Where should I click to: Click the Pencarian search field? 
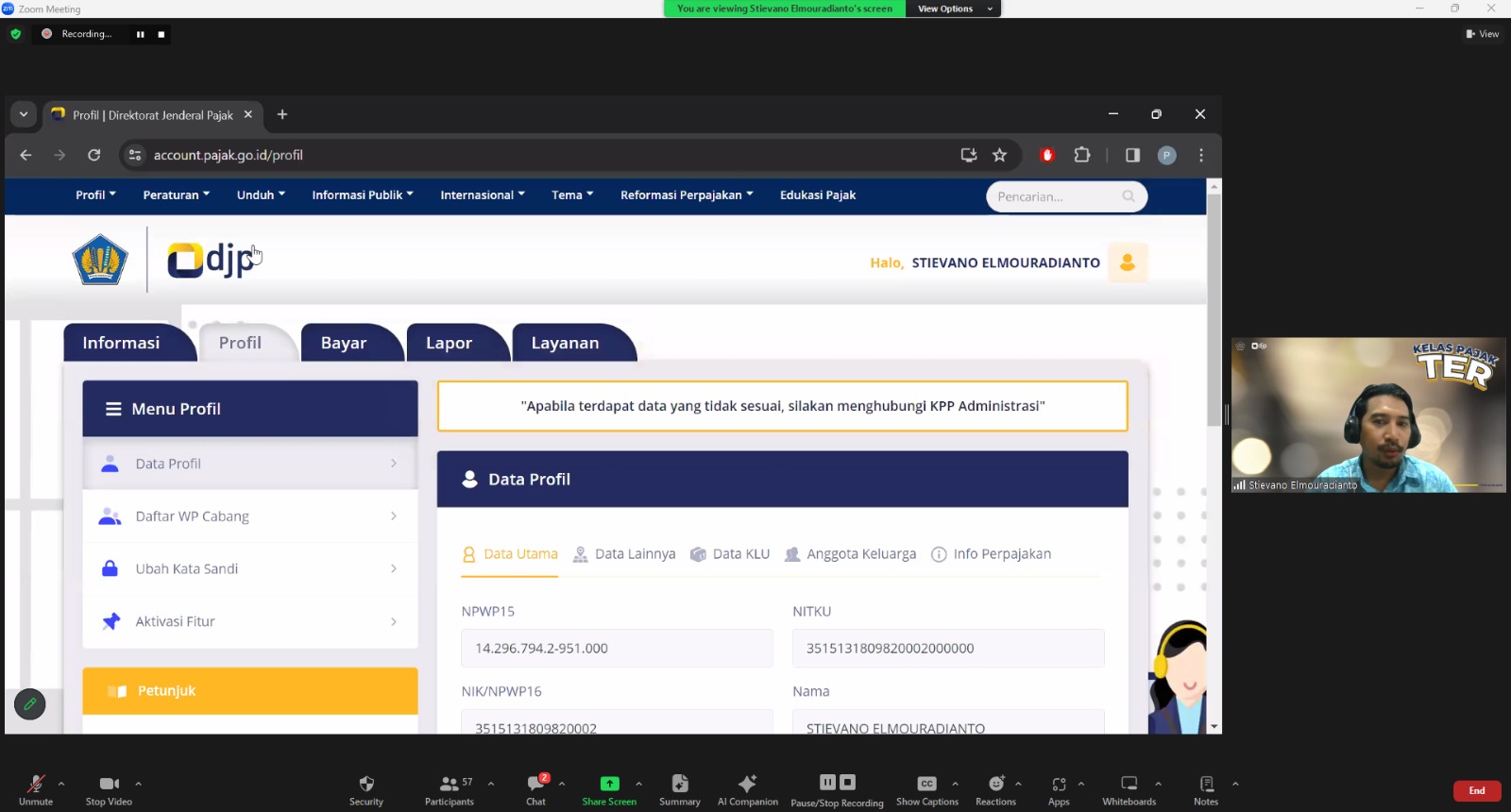pos(1056,196)
